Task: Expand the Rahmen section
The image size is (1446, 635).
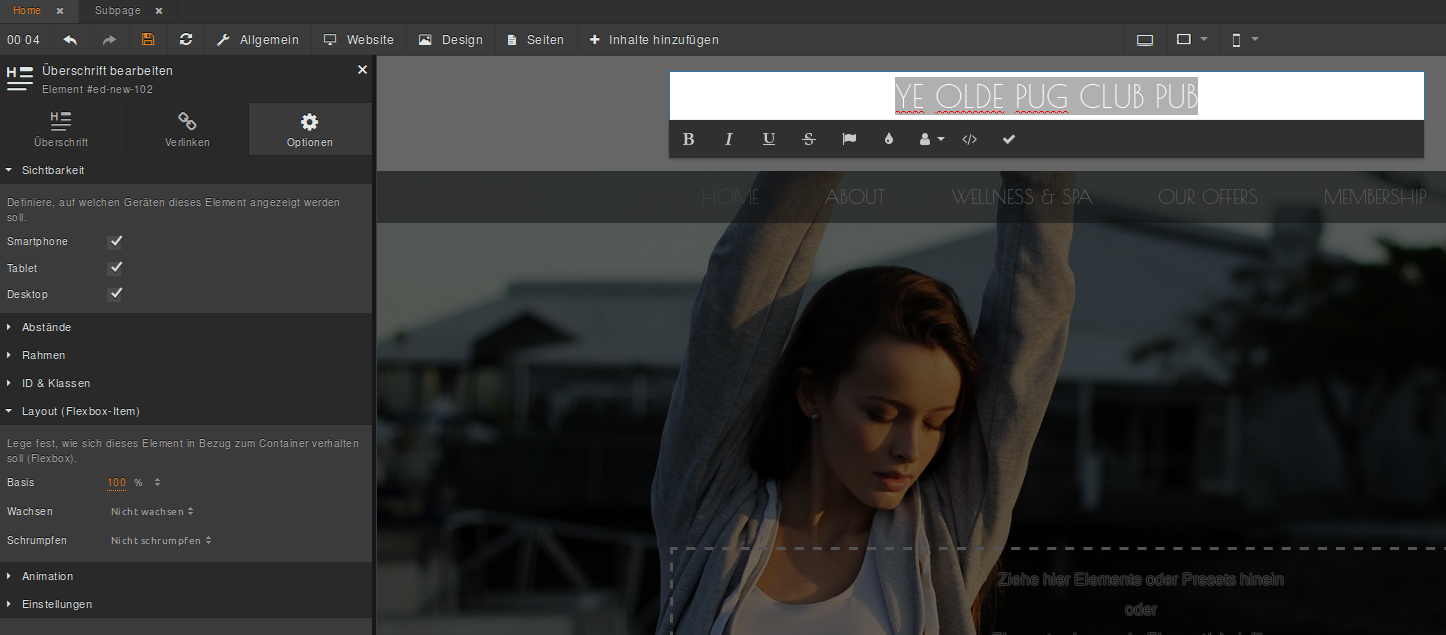Action: pos(186,355)
